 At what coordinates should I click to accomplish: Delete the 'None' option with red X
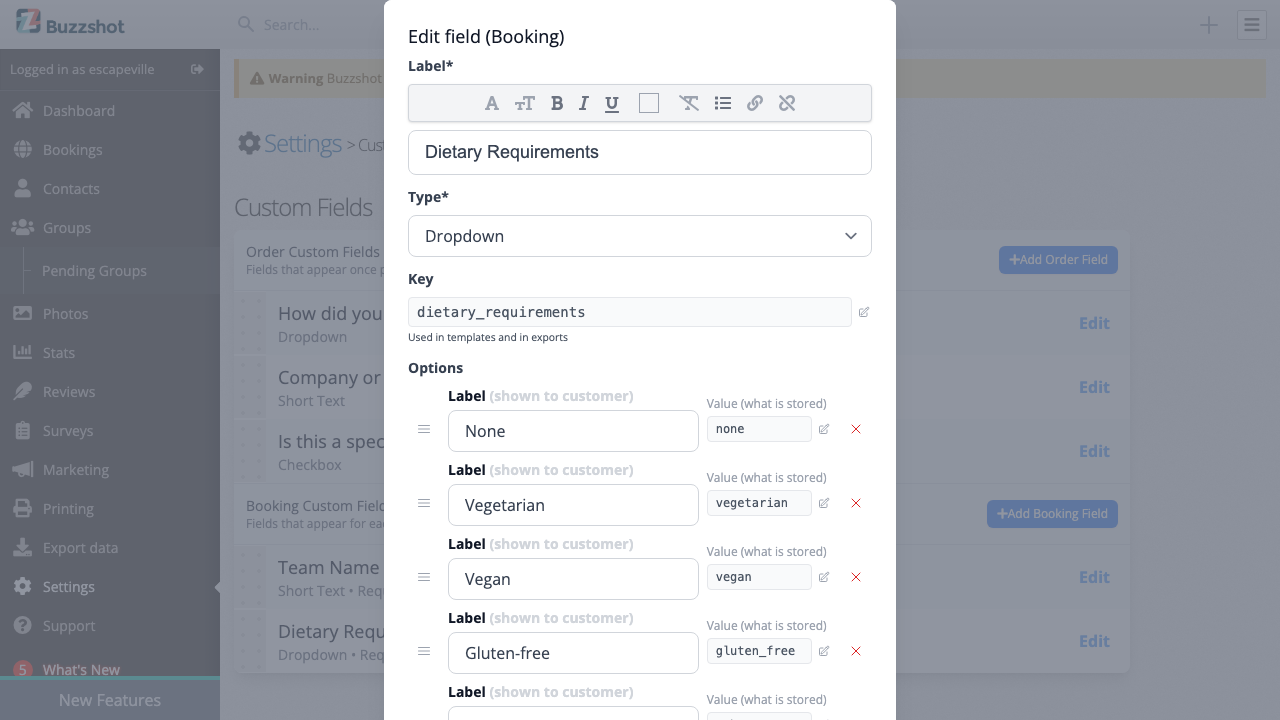(x=856, y=429)
